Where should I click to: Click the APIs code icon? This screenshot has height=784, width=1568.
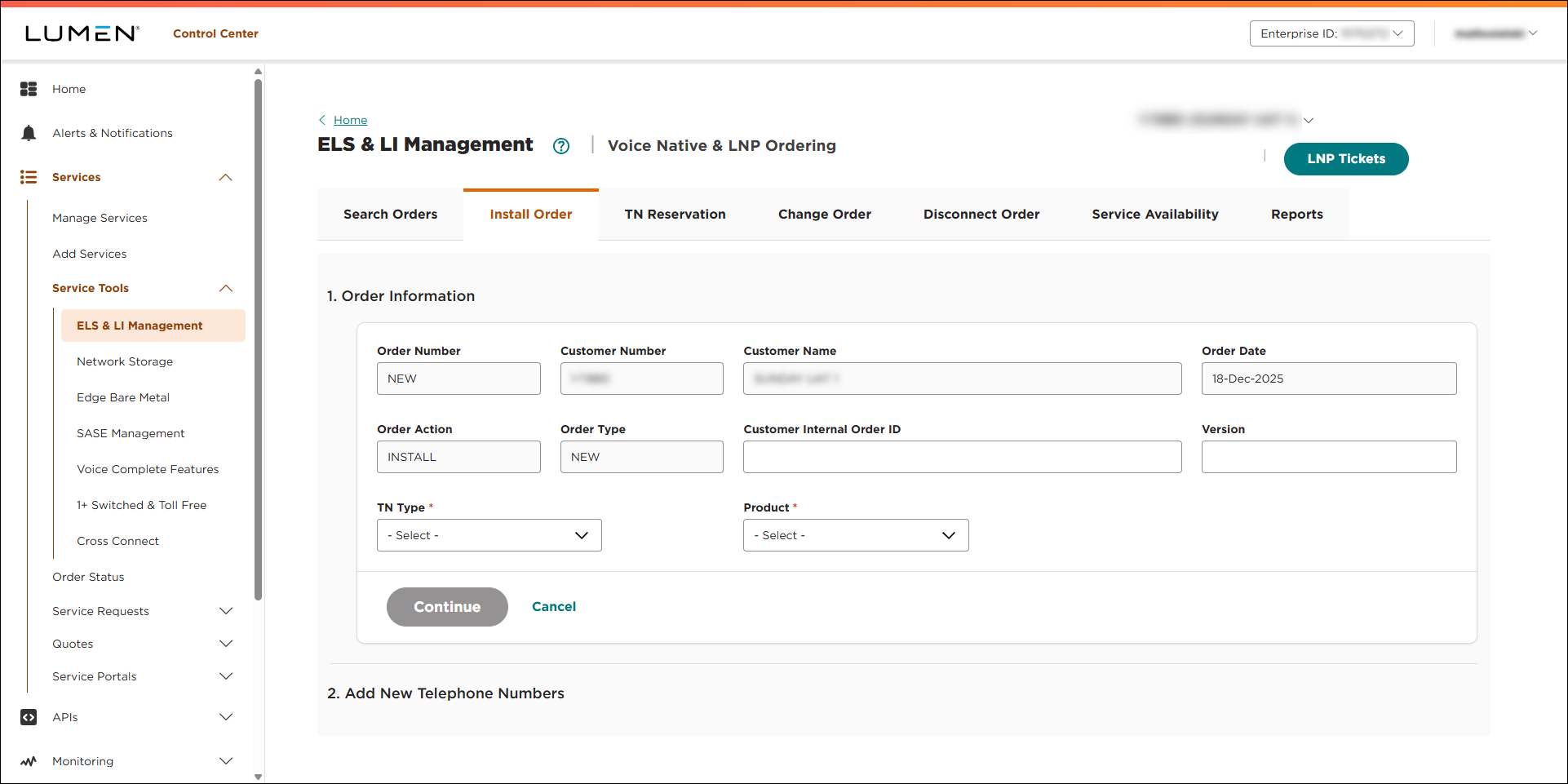point(29,717)
